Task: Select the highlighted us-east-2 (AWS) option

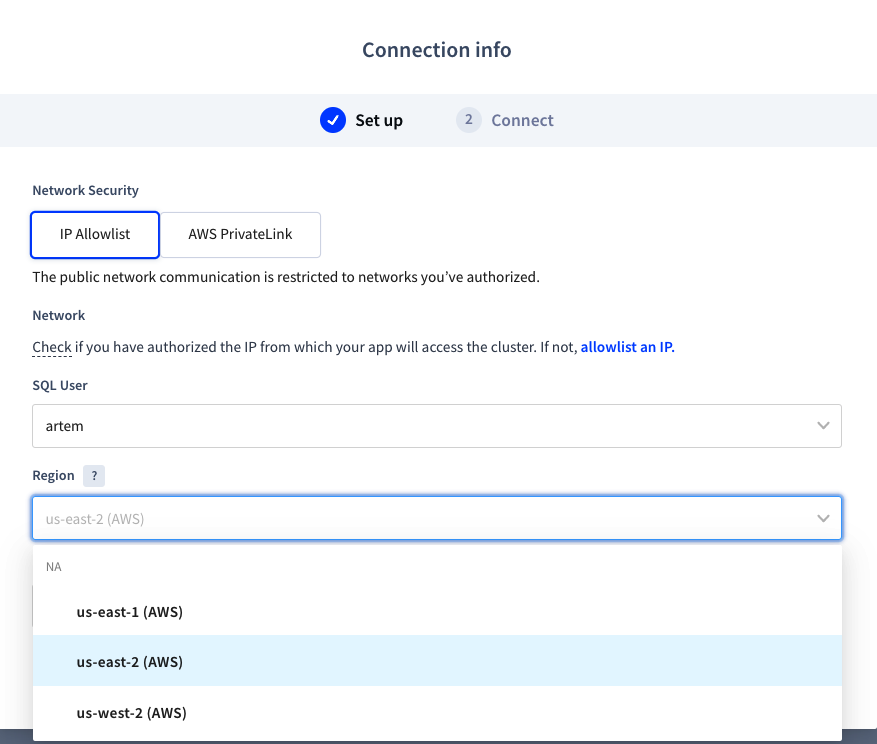Action: click(130, 661)
